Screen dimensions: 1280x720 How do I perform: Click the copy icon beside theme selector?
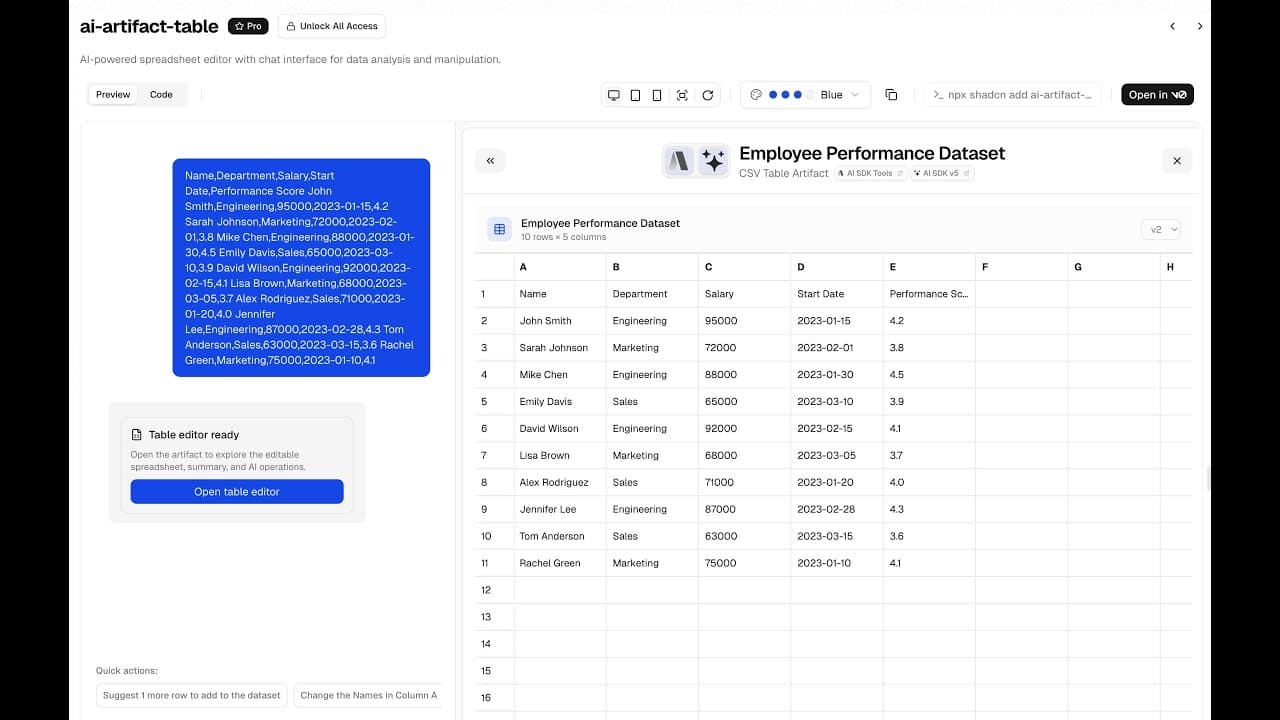point(891,95)
